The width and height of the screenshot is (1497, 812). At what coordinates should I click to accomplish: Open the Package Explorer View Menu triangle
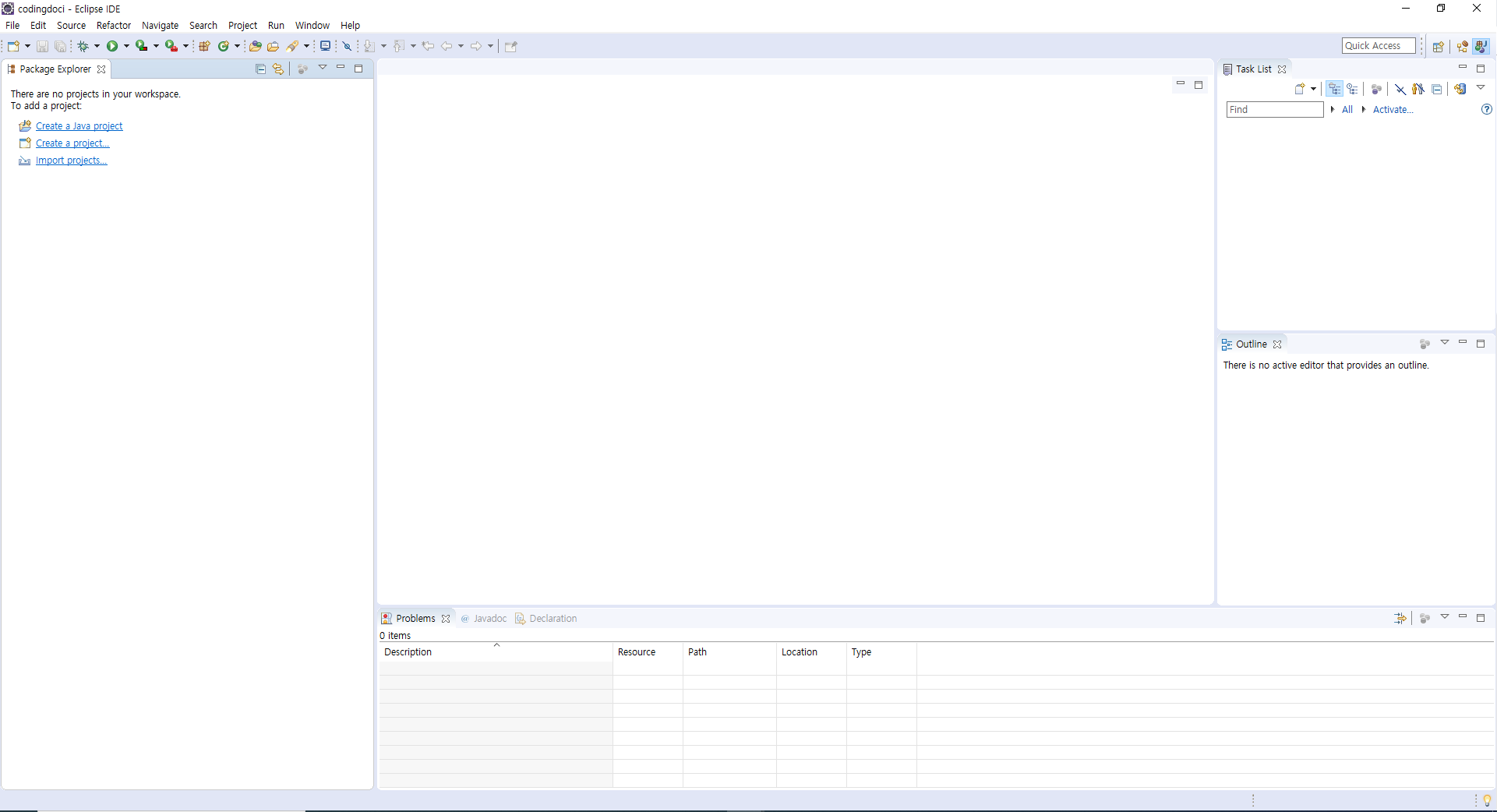pyautogui.click(x=323, y=68)
